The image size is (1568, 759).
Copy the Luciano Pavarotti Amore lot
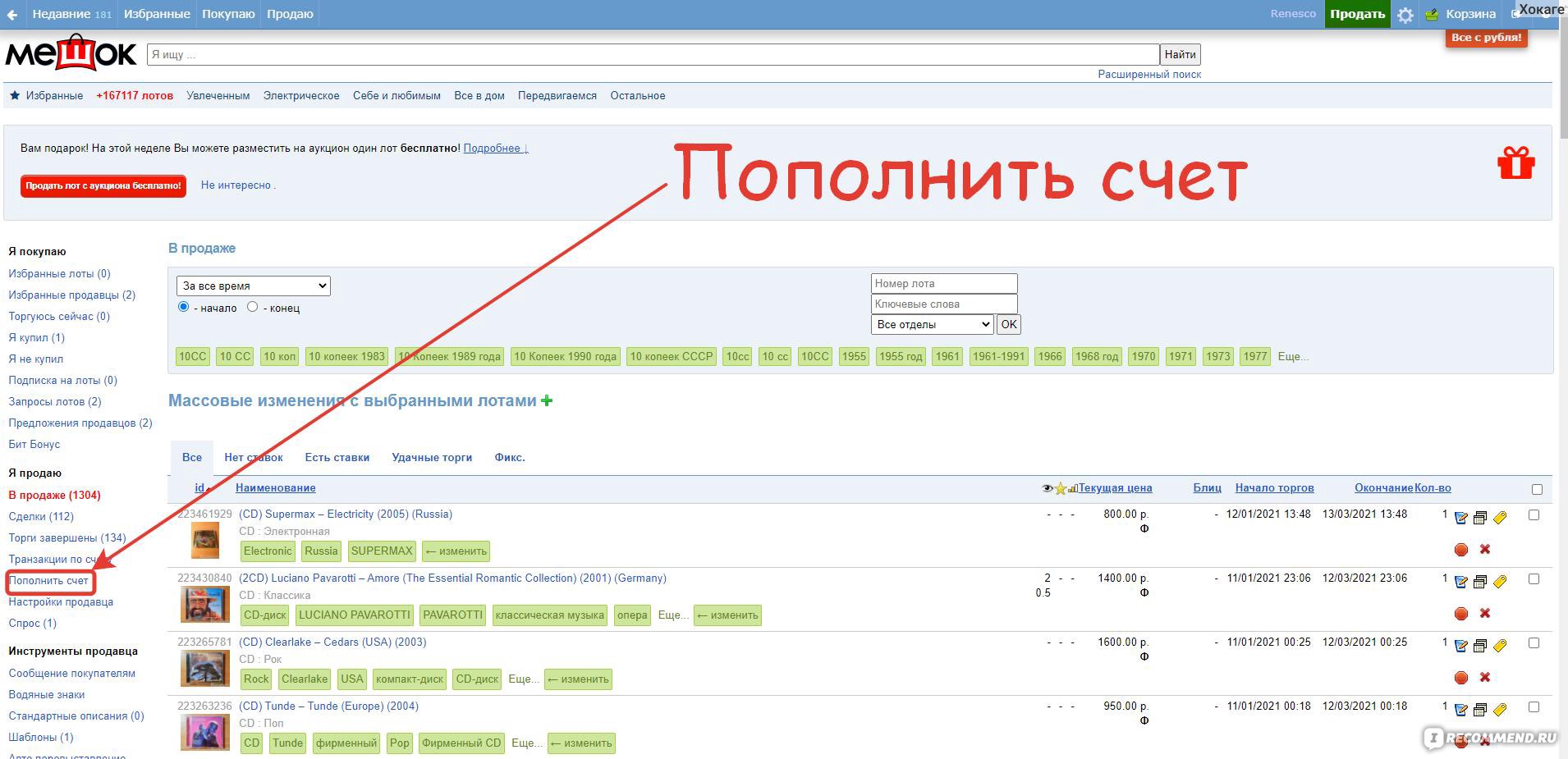click(x=1480, y=582)
